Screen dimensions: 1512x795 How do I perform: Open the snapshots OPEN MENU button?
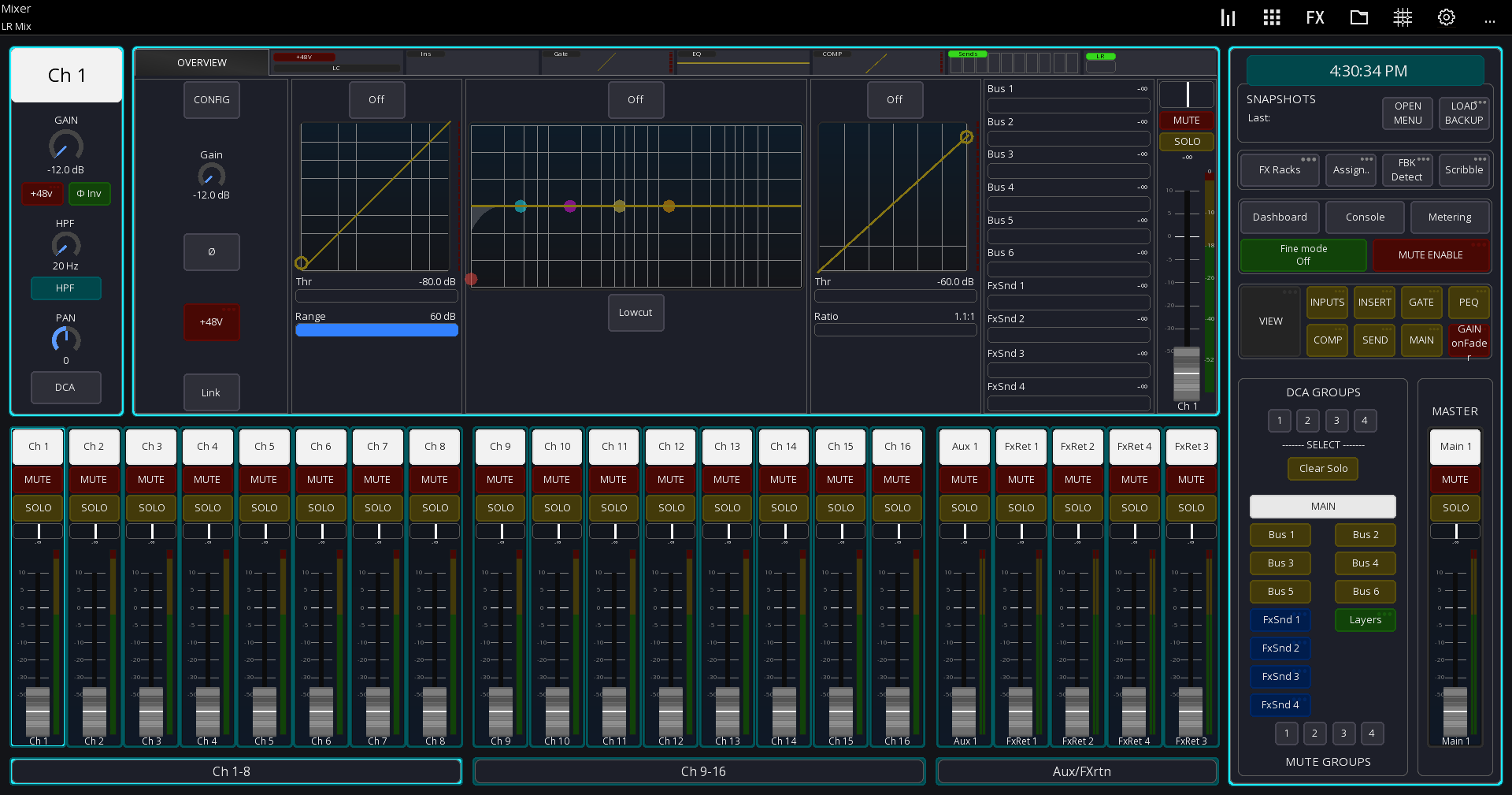point(1407,113)
